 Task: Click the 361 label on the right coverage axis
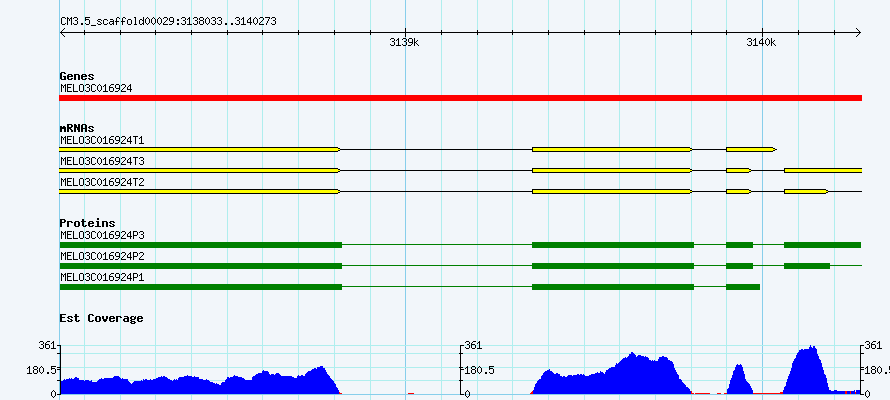click(873, 346)
